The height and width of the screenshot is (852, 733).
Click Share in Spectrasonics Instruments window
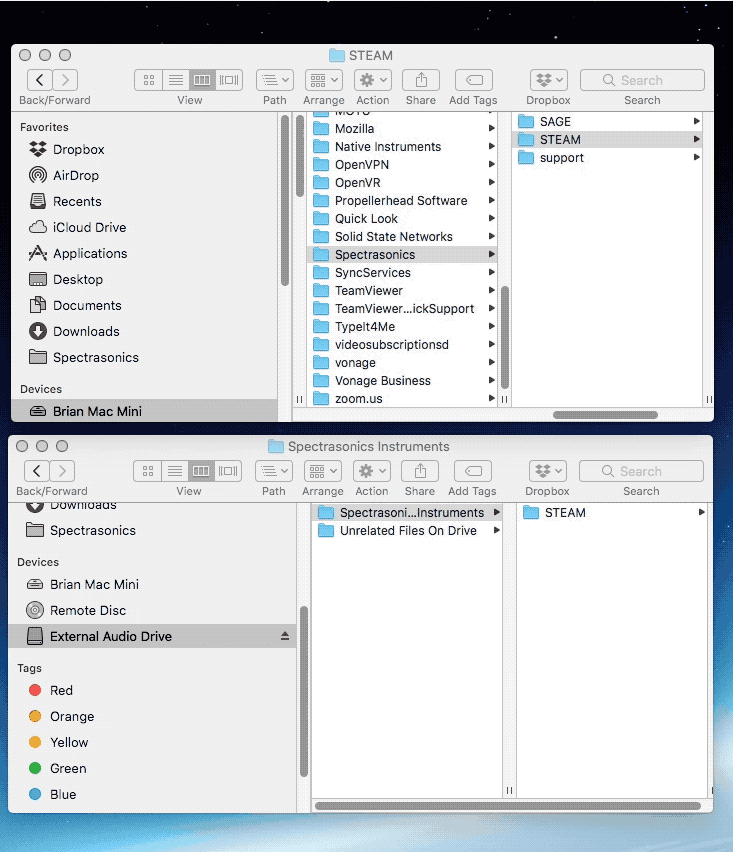point(420,471)
